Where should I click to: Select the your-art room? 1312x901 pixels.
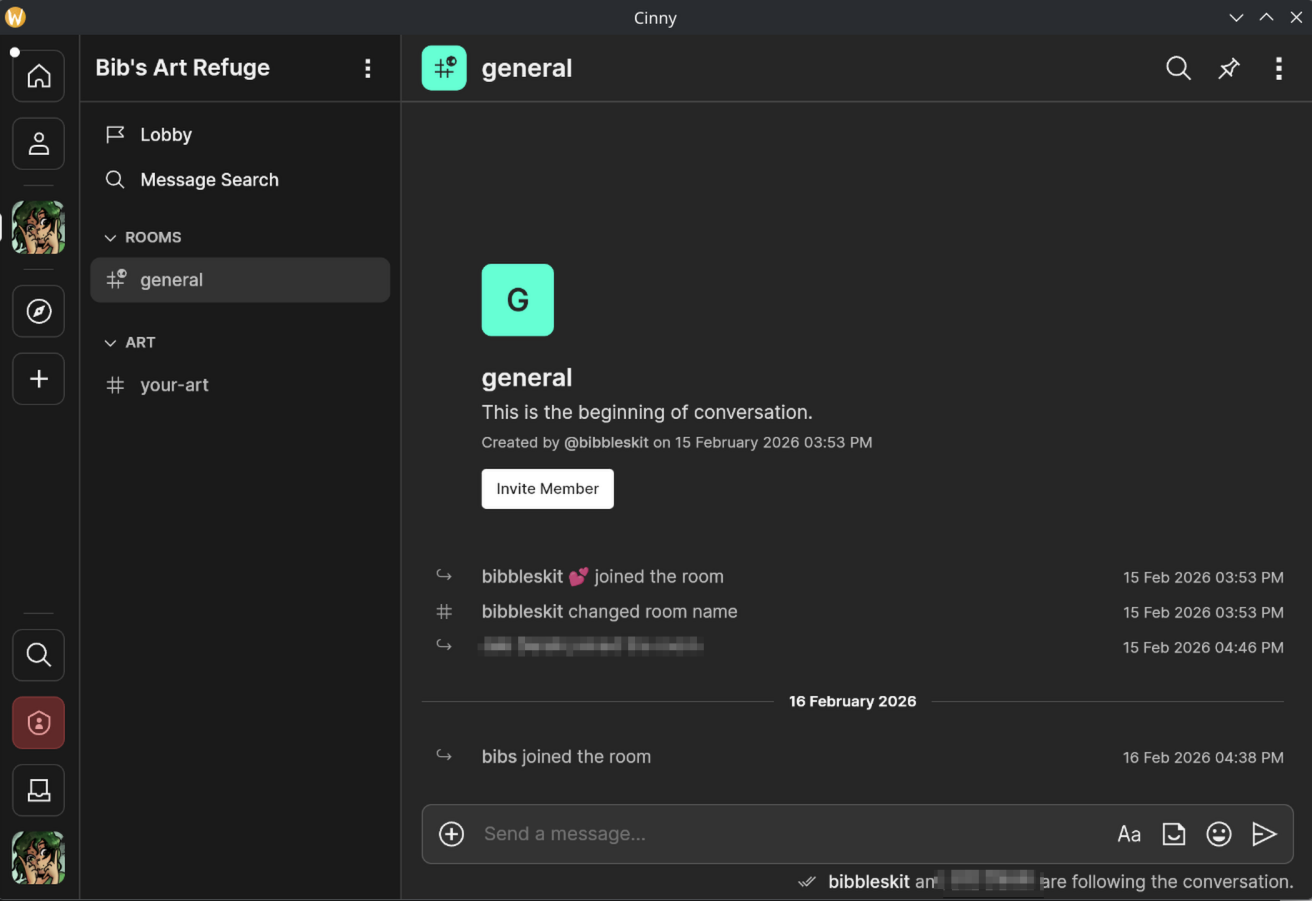click(x=174, y=385)
